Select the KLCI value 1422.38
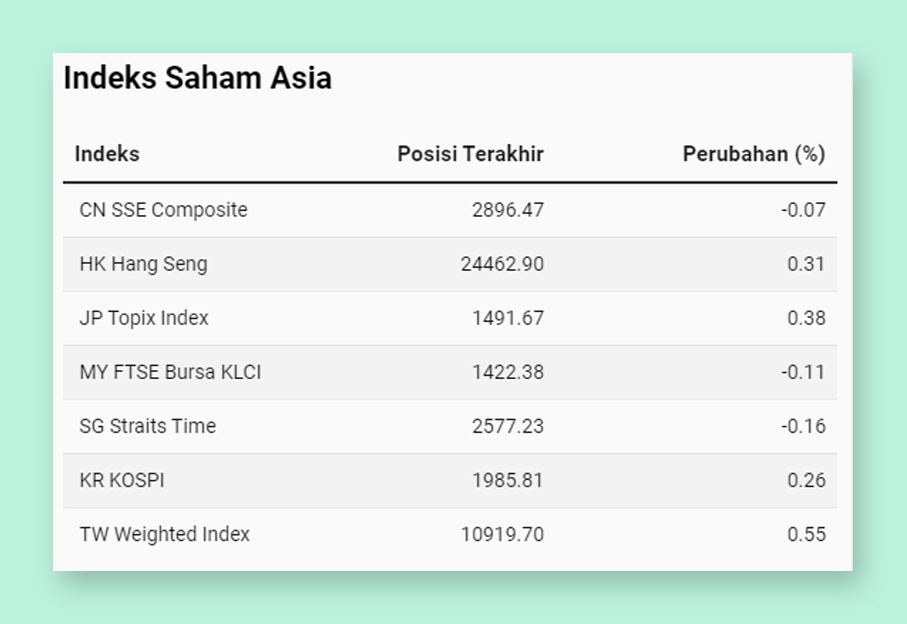 click(508, 372)
